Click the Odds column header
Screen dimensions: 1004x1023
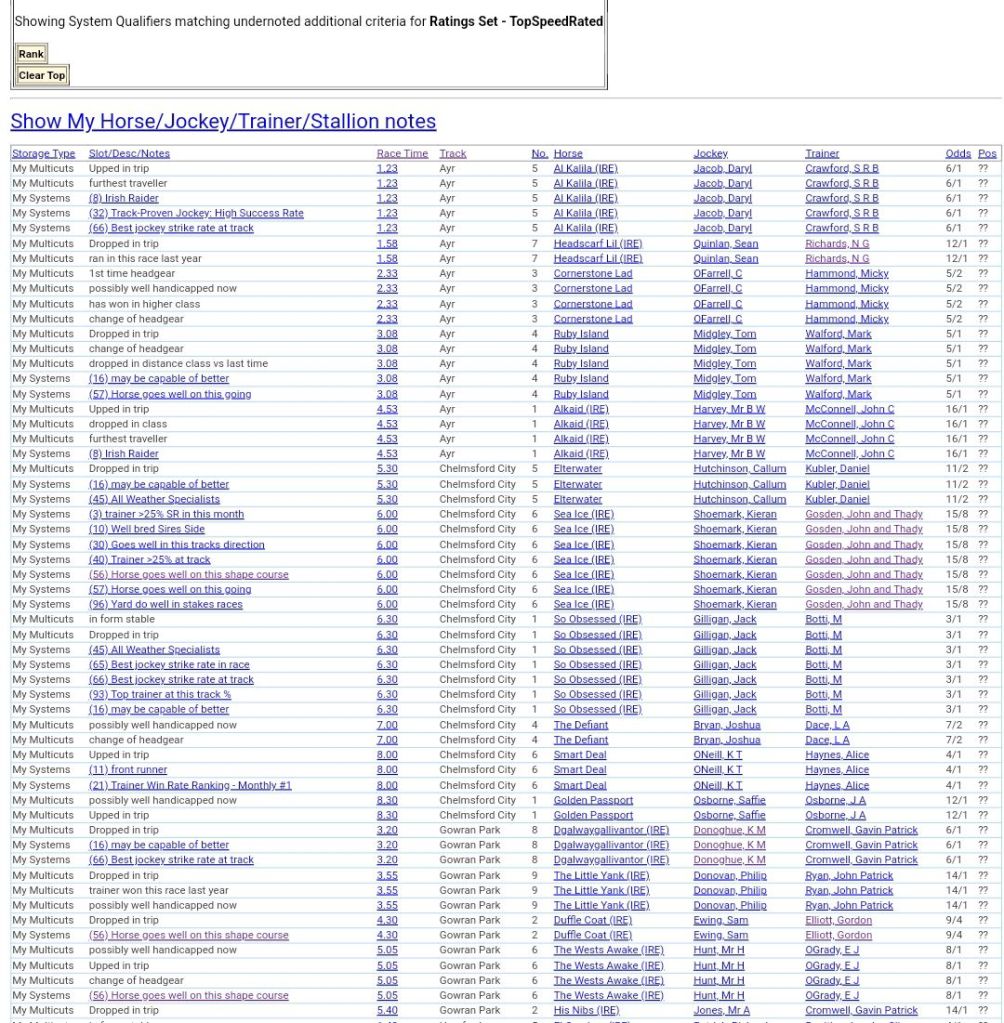pyautogui.click(x=957, y=153)
